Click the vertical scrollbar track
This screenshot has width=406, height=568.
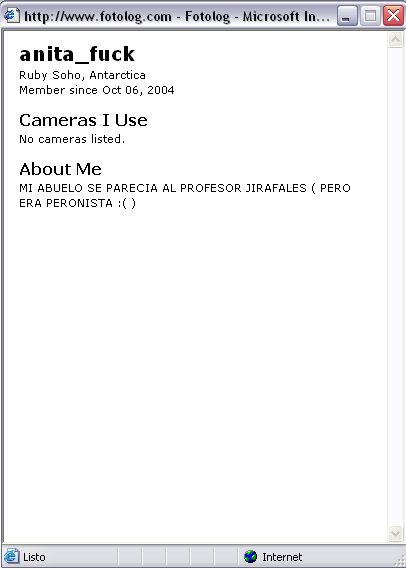tap(395, 286)
